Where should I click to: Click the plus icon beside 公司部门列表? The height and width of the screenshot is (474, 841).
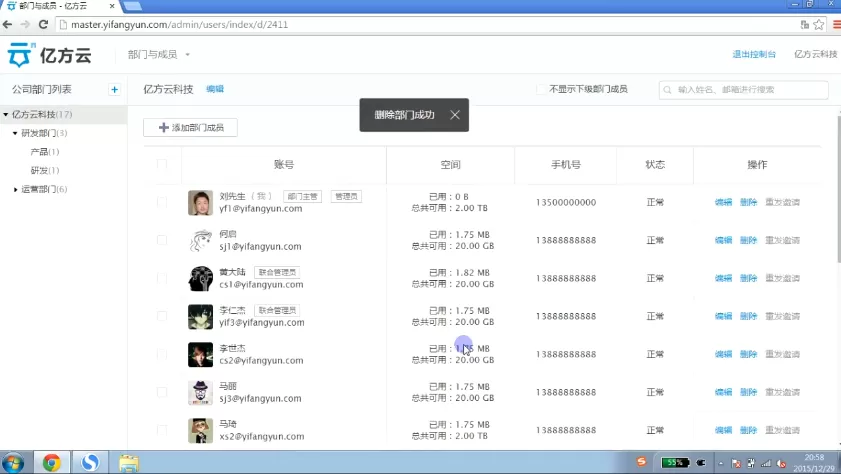pyautogui.click(x=114, y=90)
